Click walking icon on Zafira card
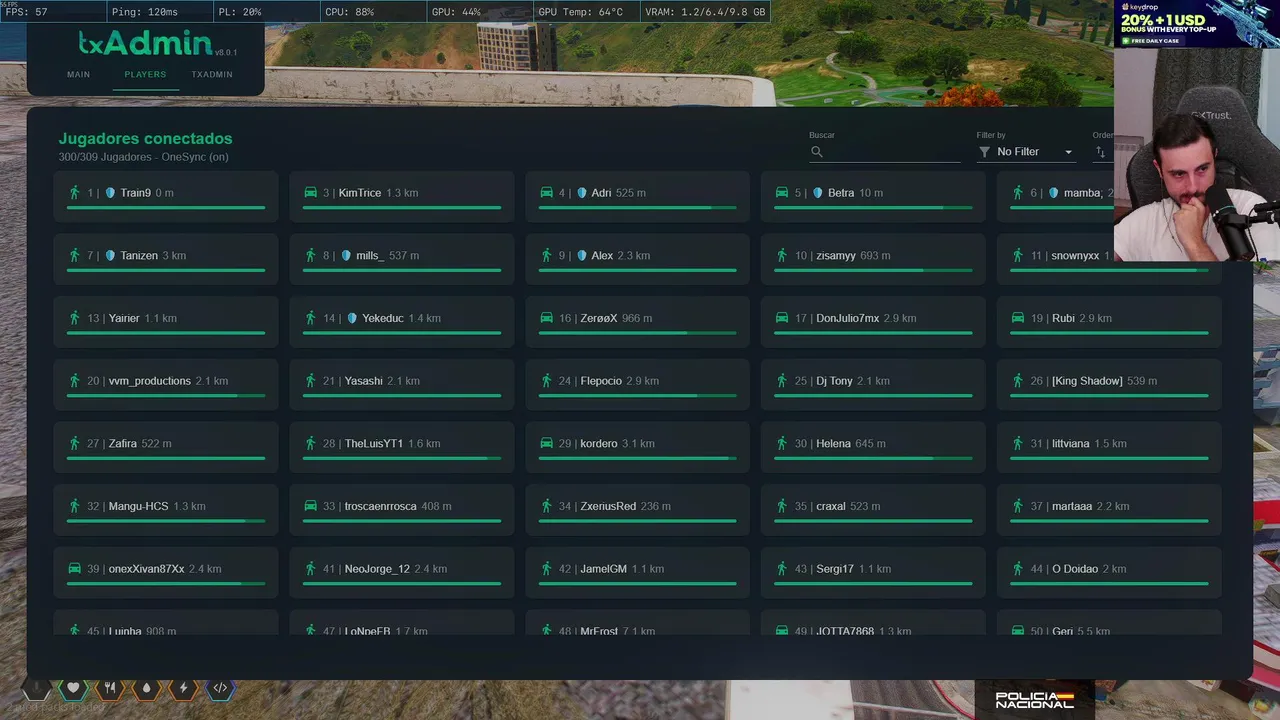 [74, 443]
